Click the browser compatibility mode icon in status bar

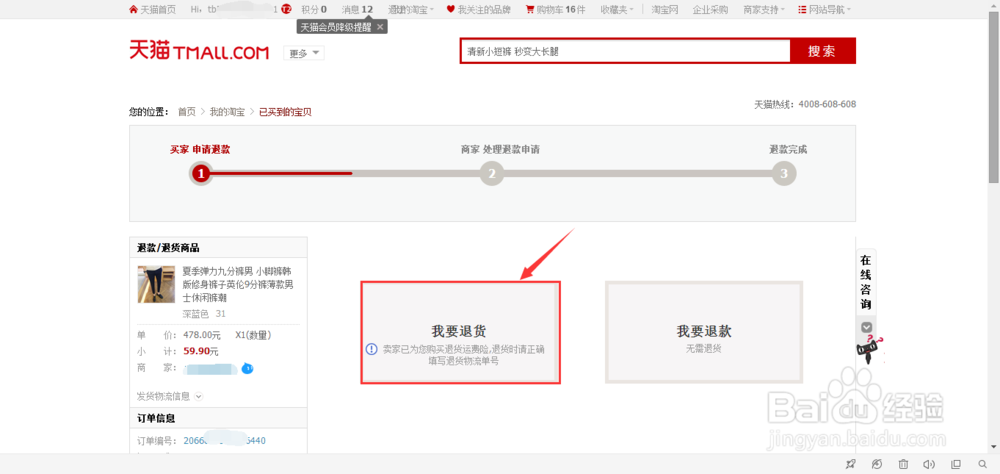(x=878, y=464)
